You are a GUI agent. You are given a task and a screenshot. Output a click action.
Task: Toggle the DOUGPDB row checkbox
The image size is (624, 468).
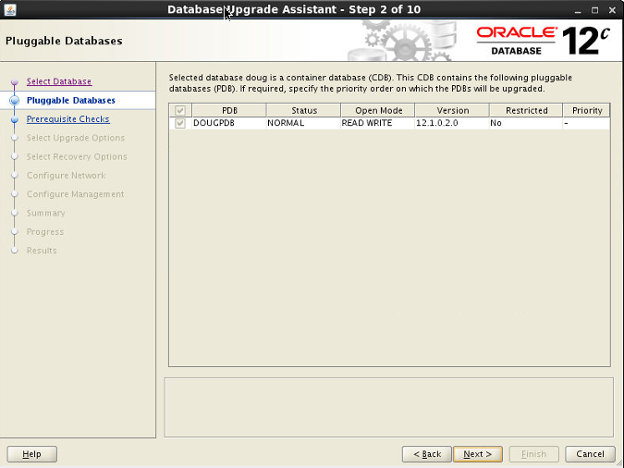click(180, 123)
